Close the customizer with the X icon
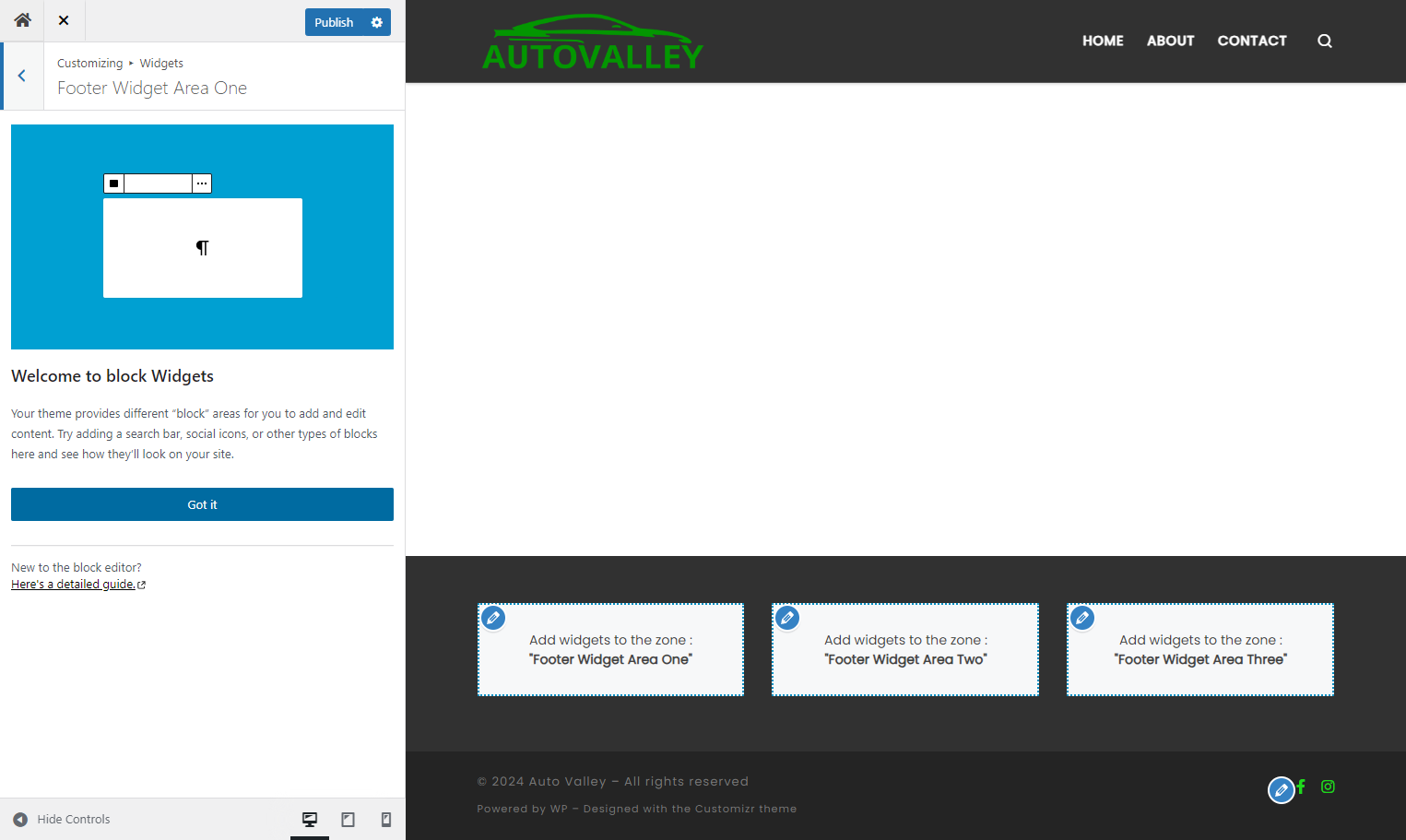The width and height of the screenshot is (1406, 840). (64, 20)
